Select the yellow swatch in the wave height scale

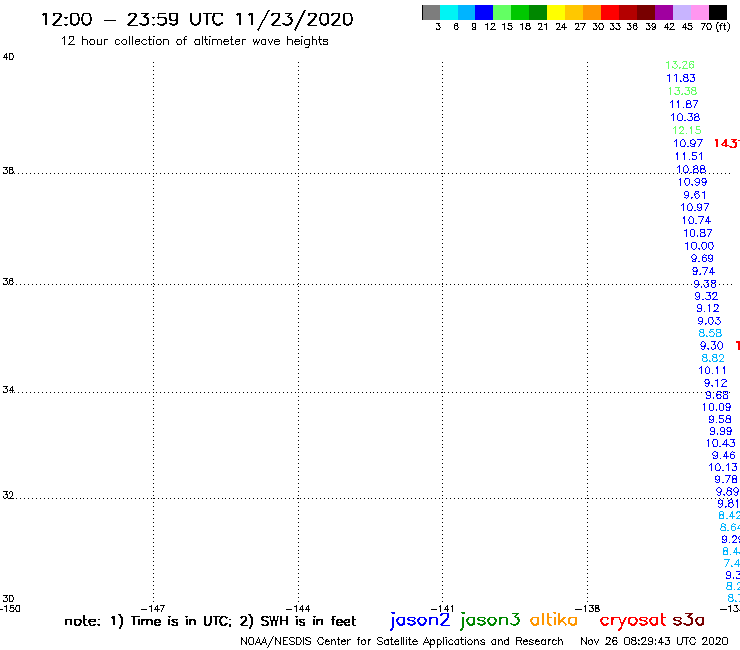point(556,12)
